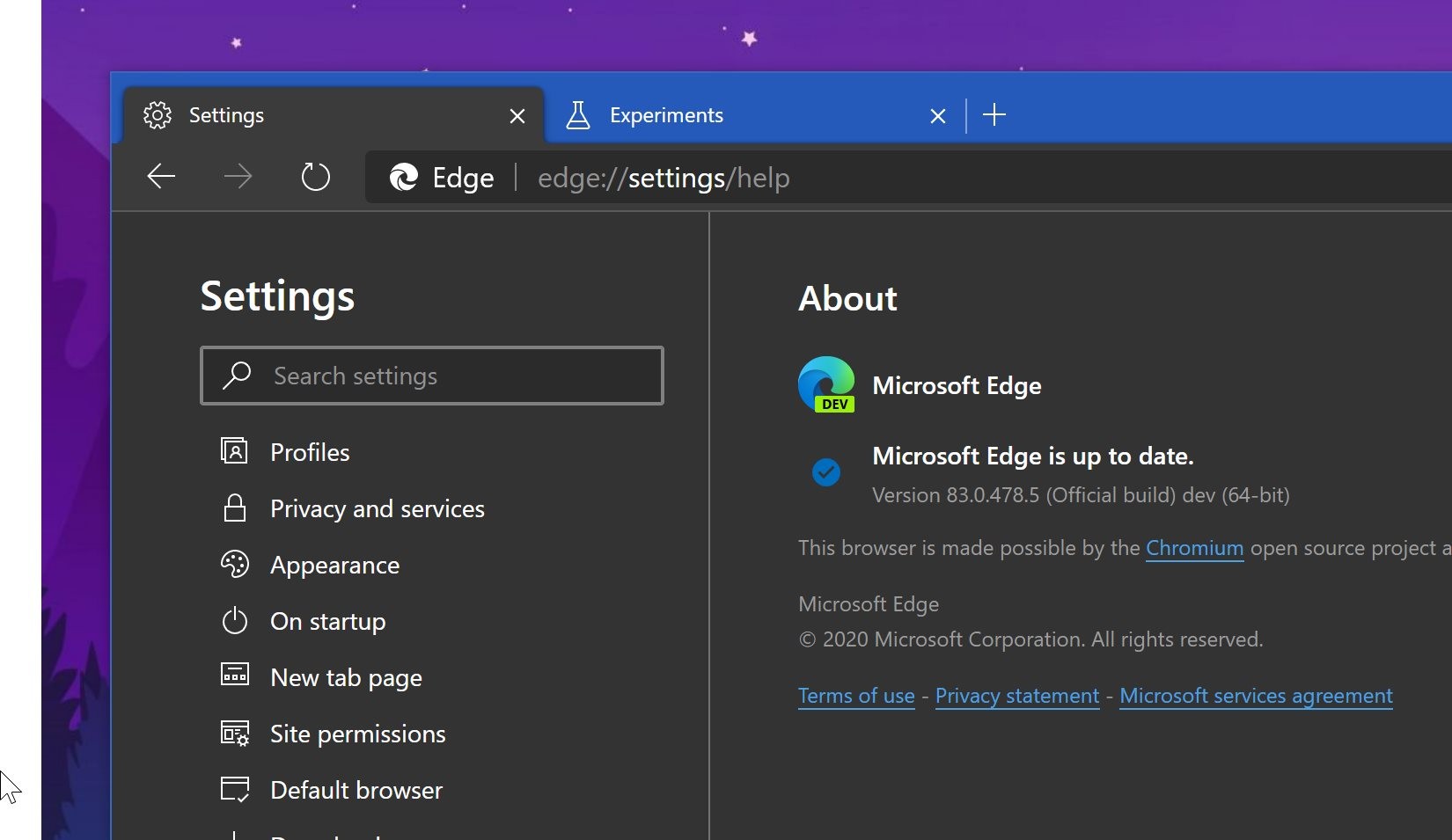The image size is (1452, 840).
Task: Click the palette icon for Appearance
Action: tap(234, 564)
